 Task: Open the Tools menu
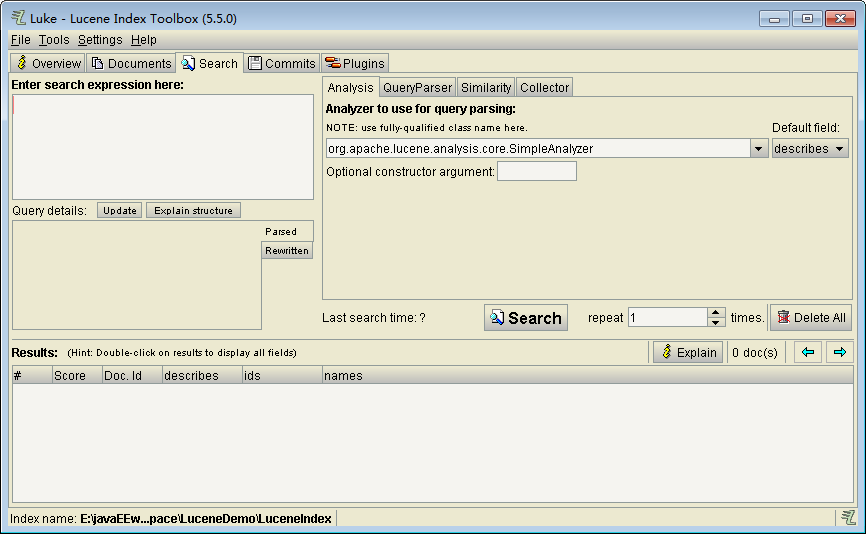click(54, 40)
